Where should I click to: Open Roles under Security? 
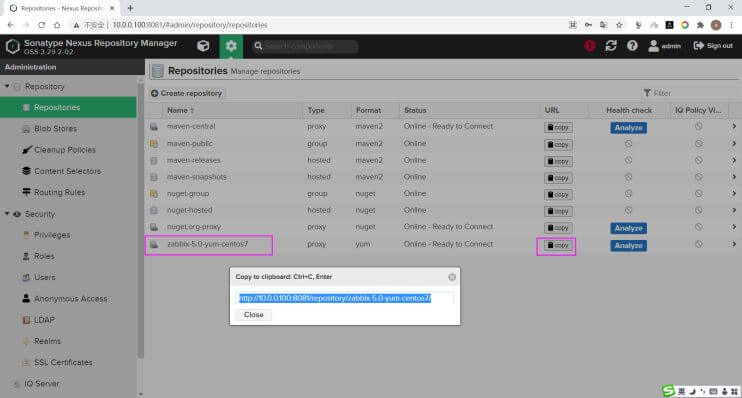[44, 256]
